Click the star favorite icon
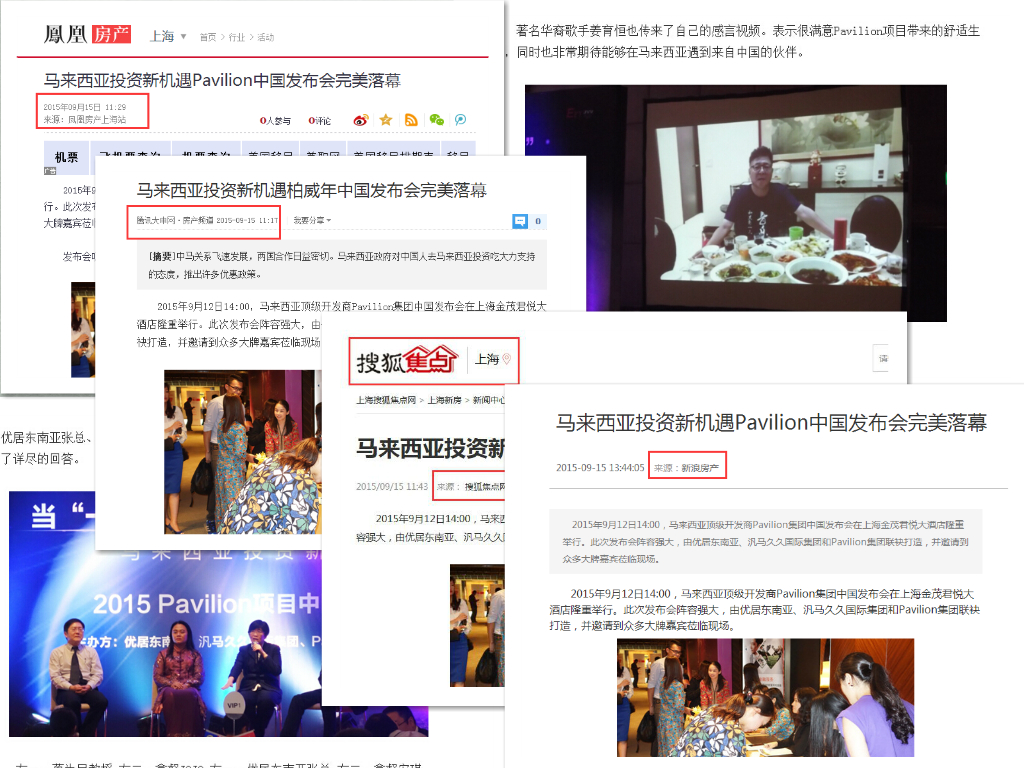This screenshot has height=768, width=1024. pos(386,120)
